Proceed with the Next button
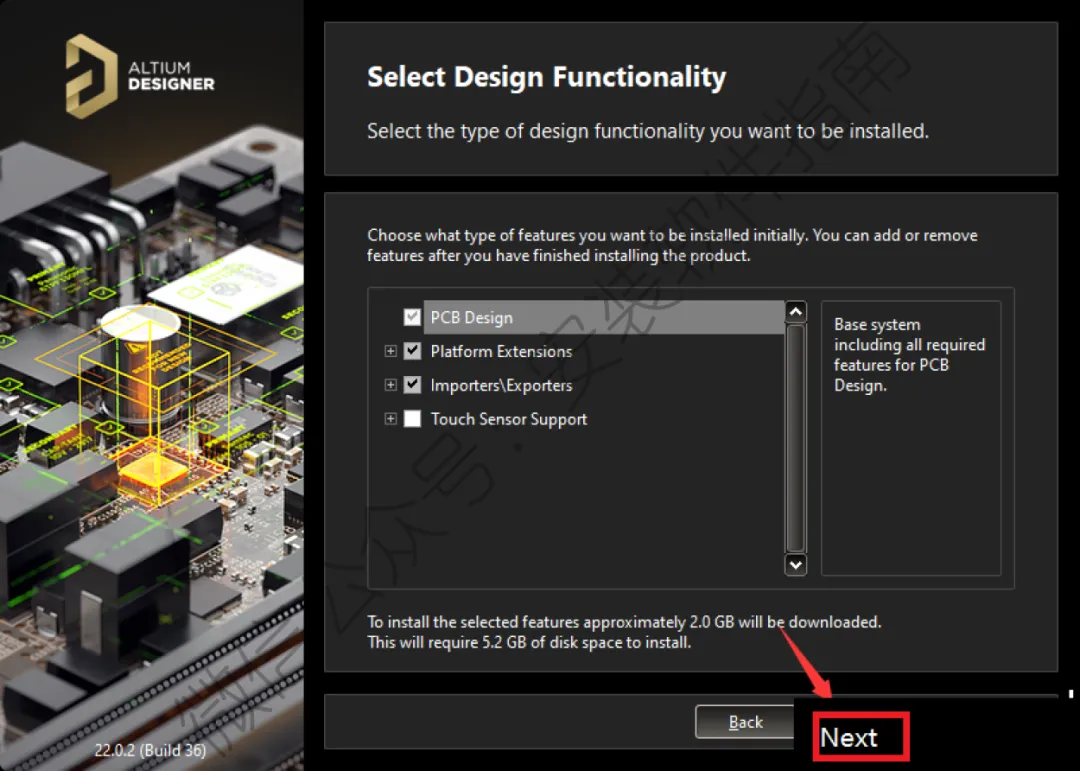1080x771 pixels. coord(861,737)
